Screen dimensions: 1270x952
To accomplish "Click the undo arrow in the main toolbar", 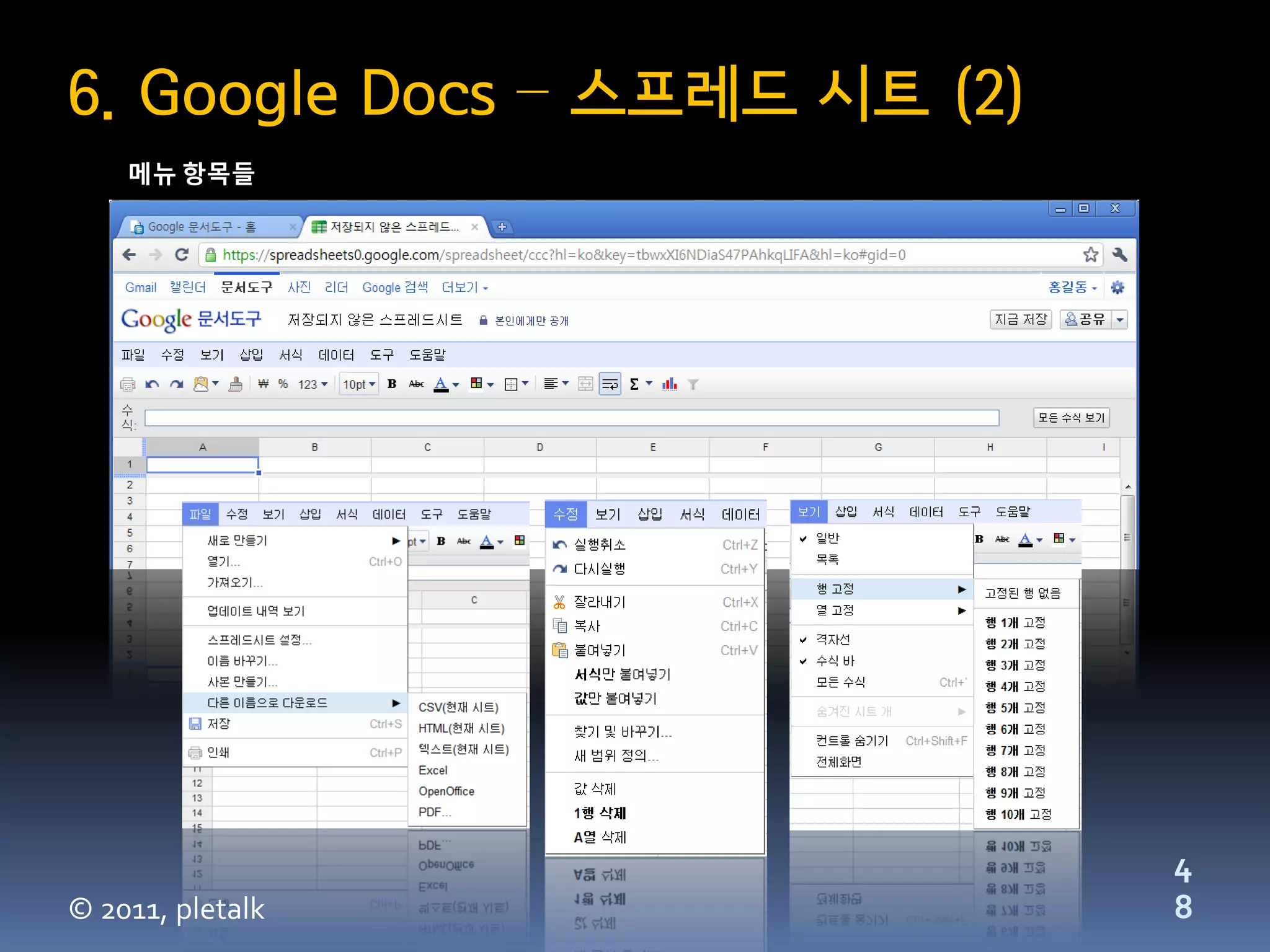I will point(152,384).
